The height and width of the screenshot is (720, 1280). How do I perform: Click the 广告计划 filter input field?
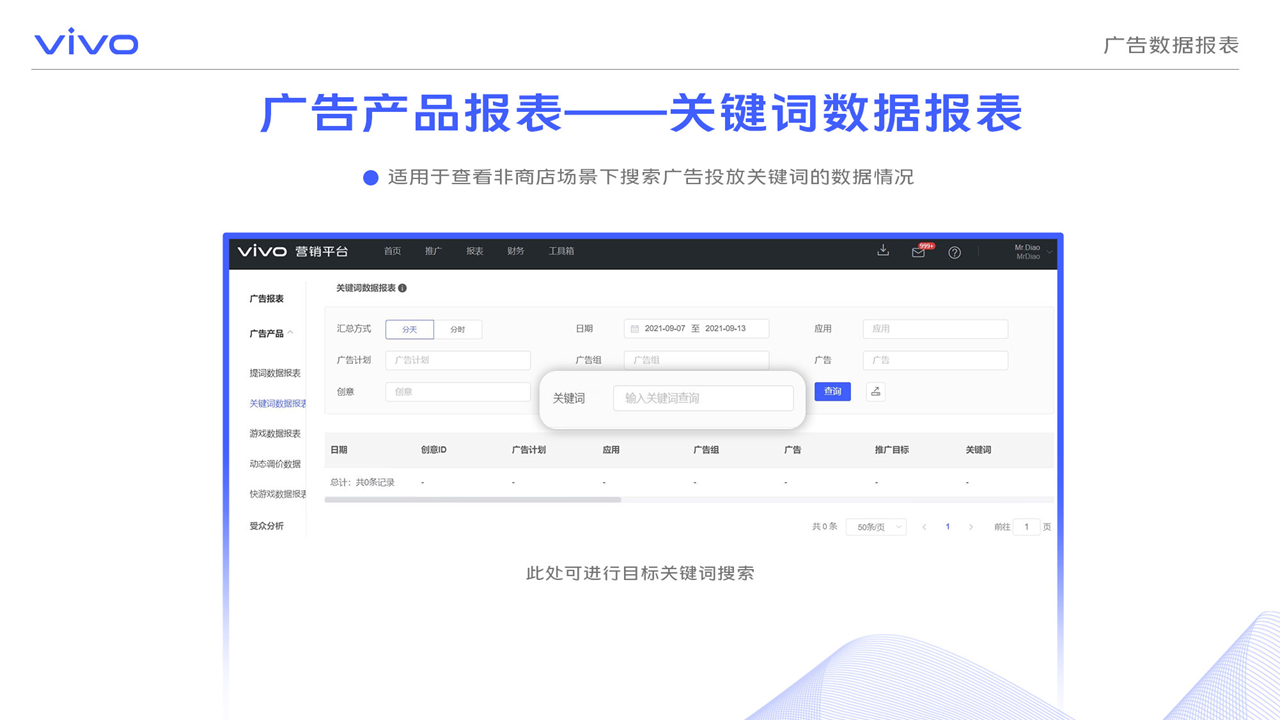[457, 360]
